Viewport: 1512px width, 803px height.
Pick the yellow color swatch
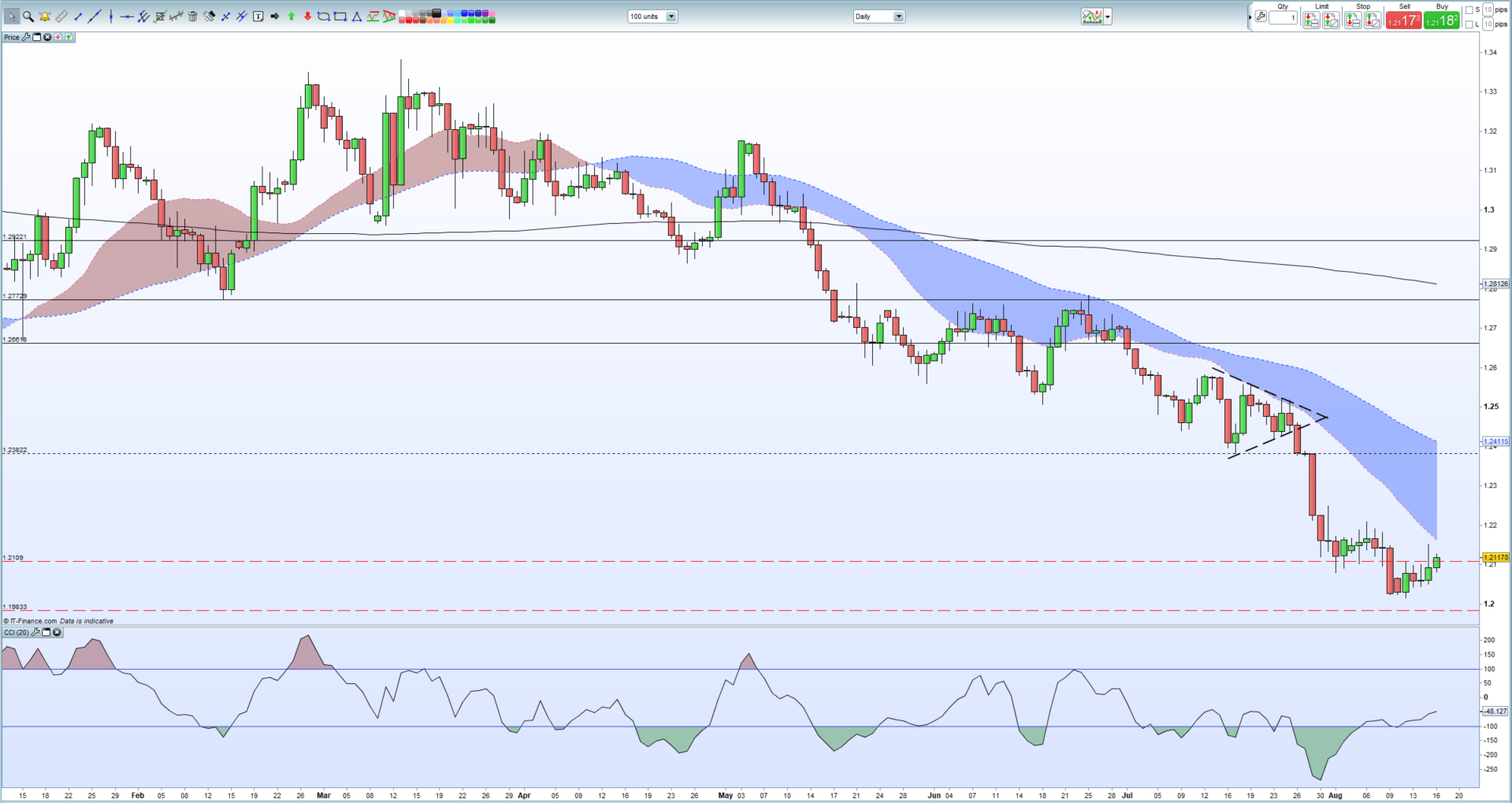(450, 20)
